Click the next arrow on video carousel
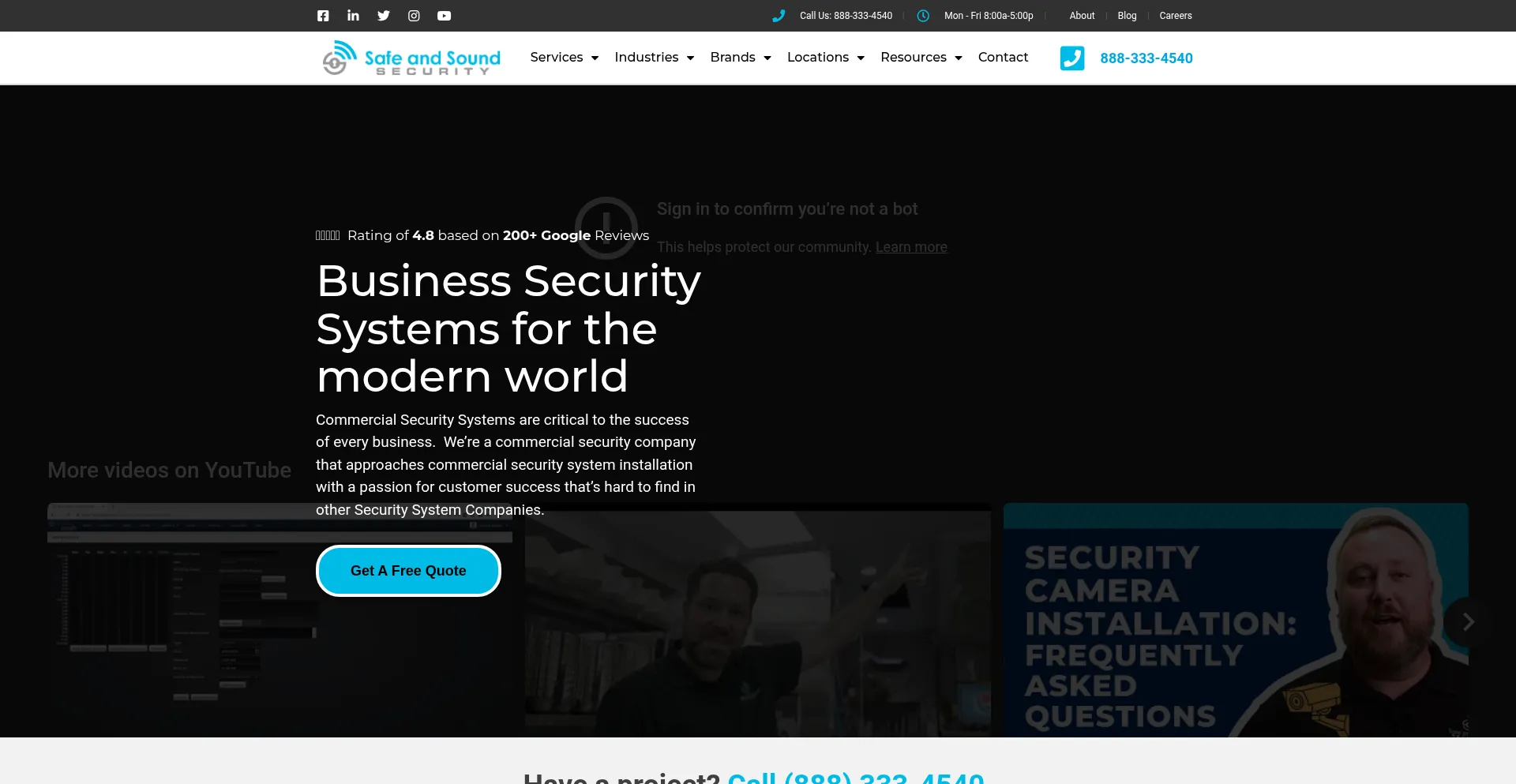This screenshot has width=1516, height=784. tap(1468, 622)
